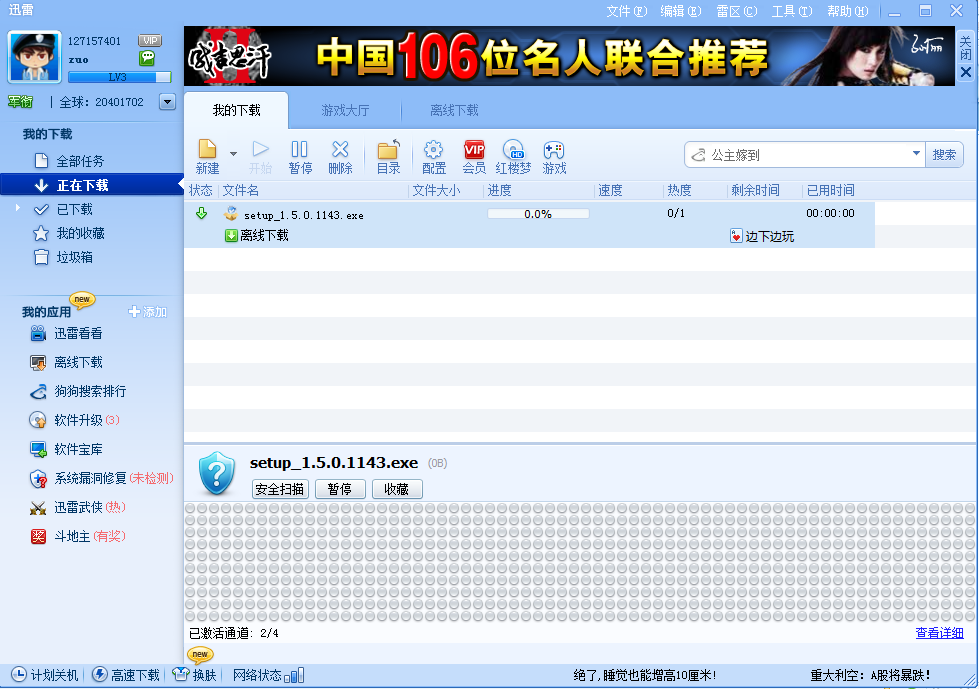Open 软件升级 (3) app
The height and width of the screenshot is (689, 979).
click(x=74, y=420)
